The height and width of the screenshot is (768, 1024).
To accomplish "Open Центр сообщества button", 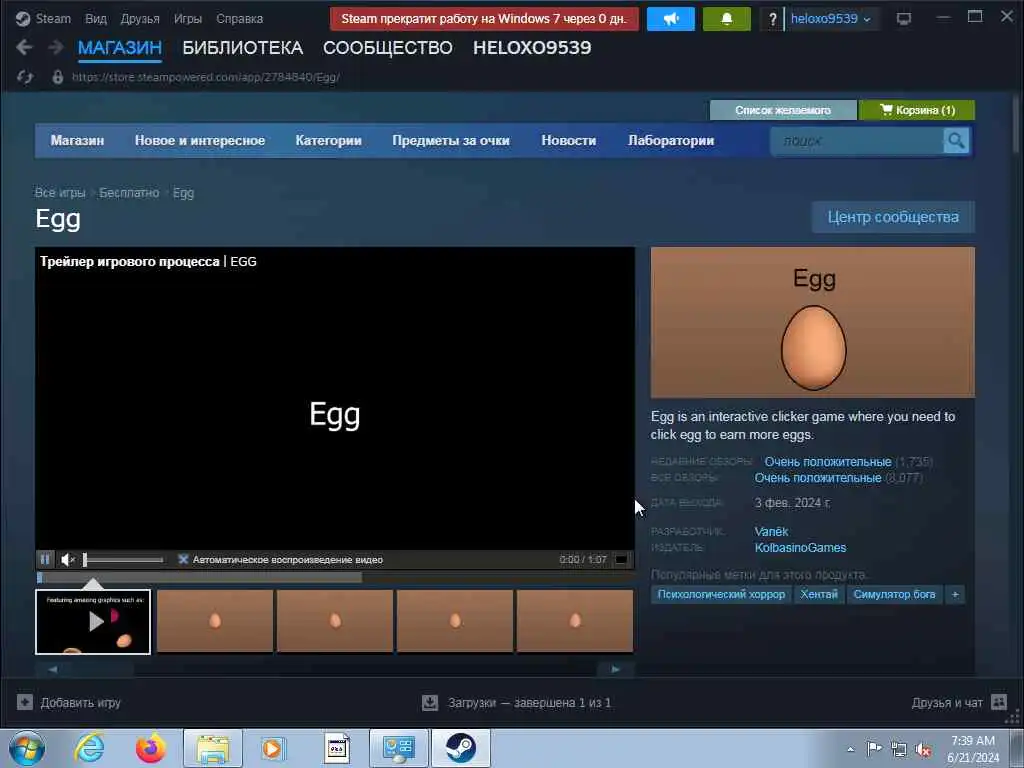I will (x=893, y=217).
